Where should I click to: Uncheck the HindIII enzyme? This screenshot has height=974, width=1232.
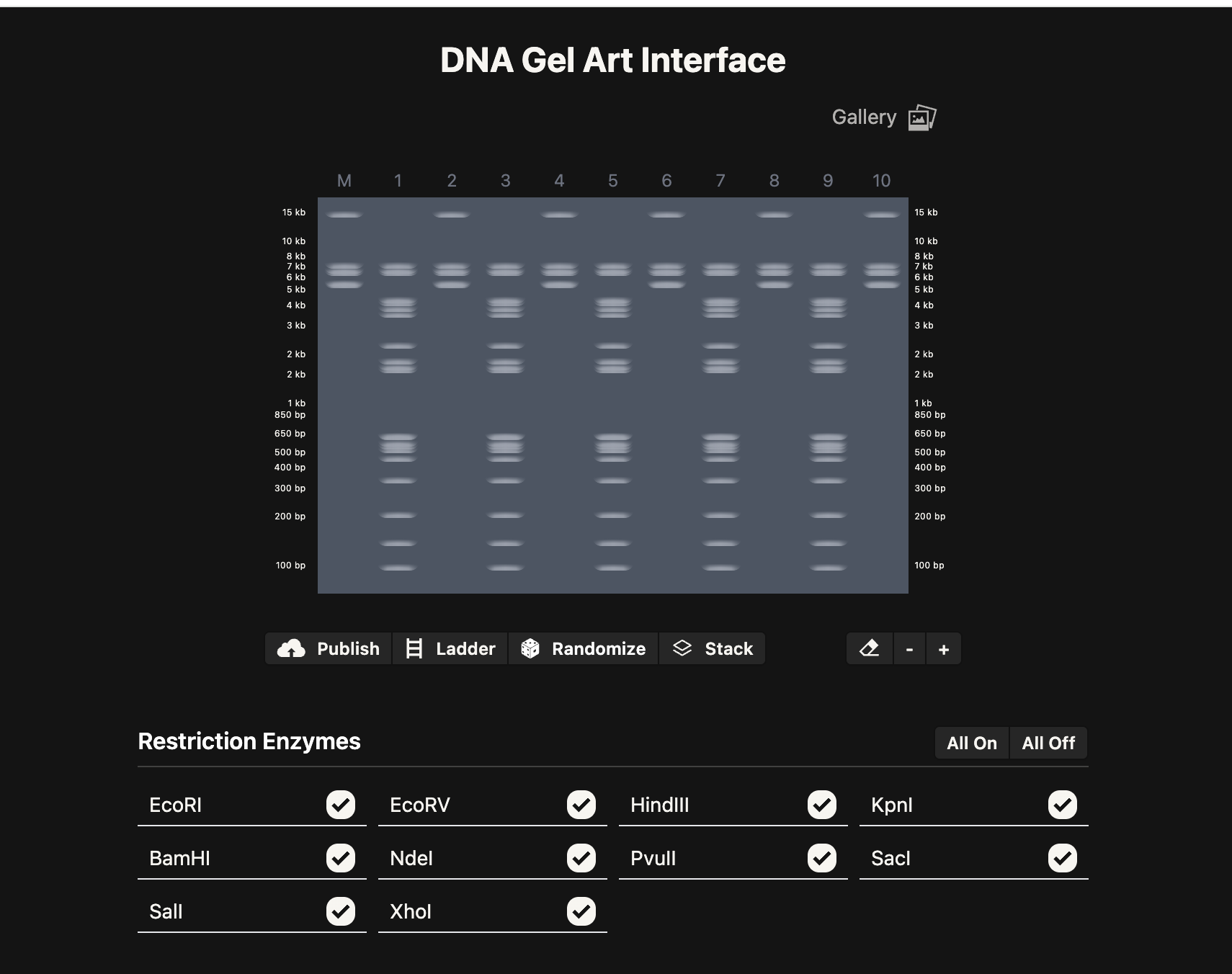point(823,805)
